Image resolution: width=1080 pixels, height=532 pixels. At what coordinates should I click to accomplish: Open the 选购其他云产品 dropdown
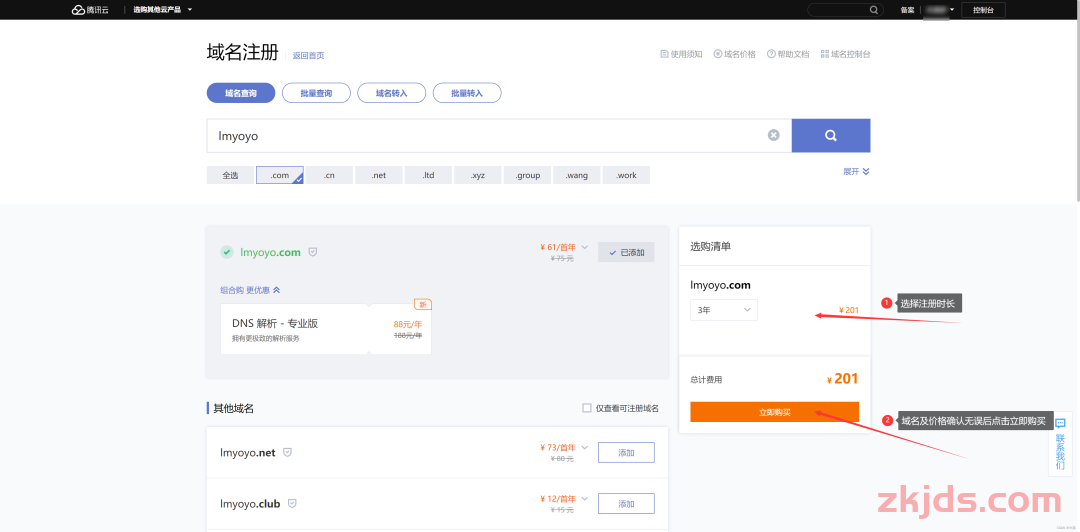(163, 10)
